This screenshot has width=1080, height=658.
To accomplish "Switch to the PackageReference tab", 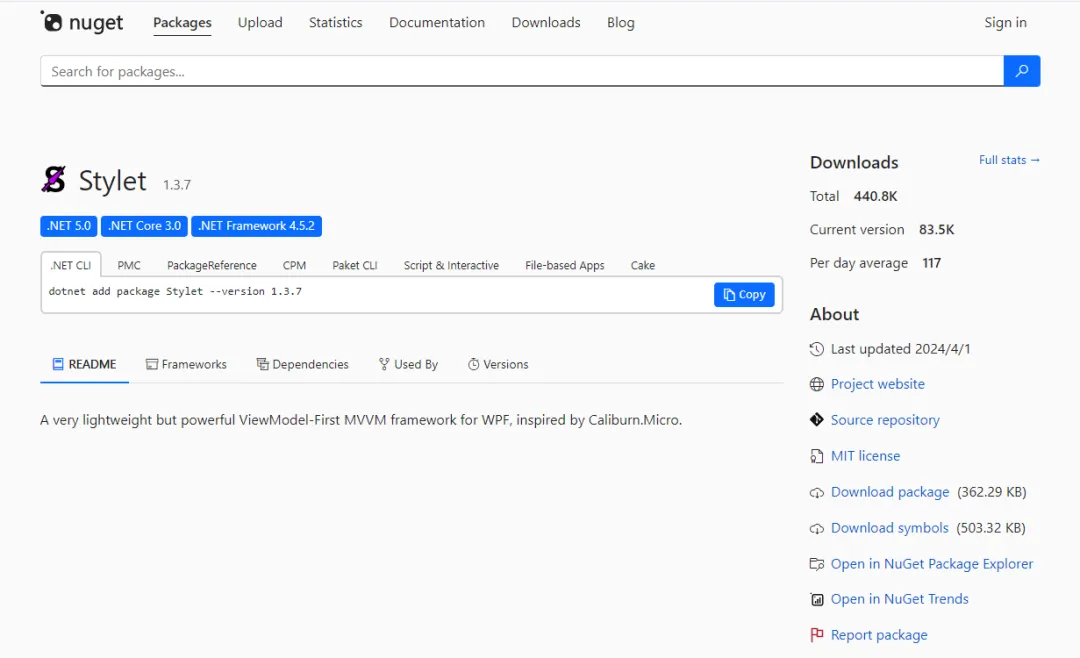I will pyautogui.click(x=211, y=265).
